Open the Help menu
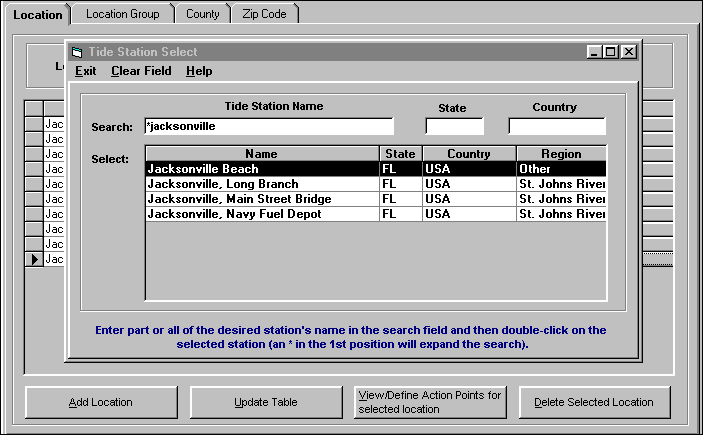Image resolution: width=703 pixels, height=435 pixels. [x=199, y=71]
